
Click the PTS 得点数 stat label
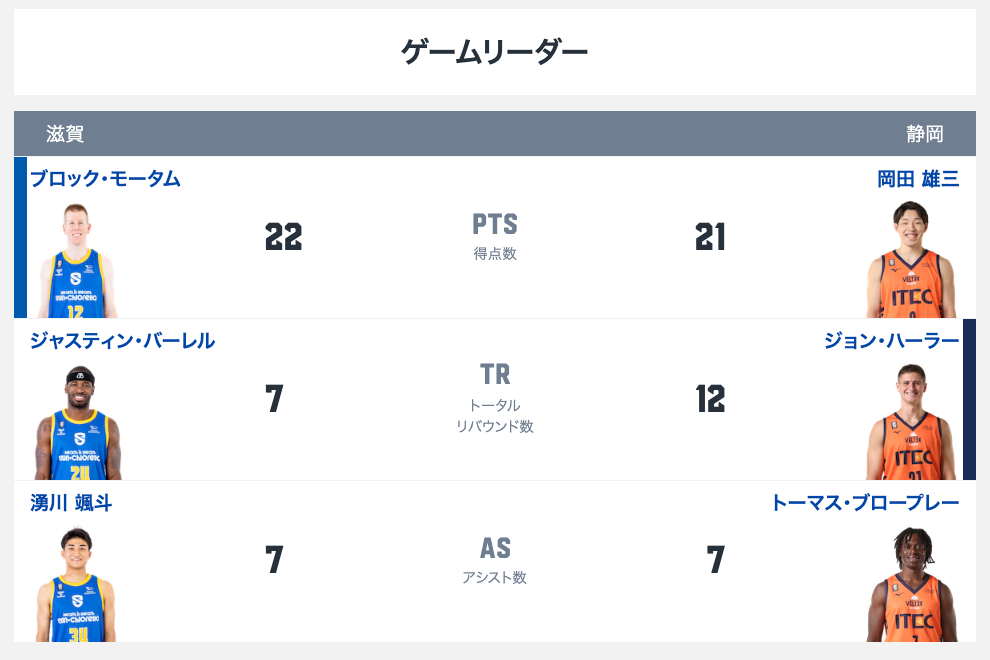pos(495,236)
